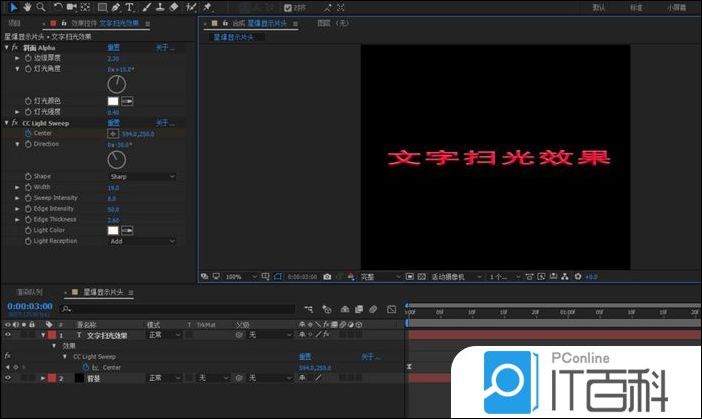The height and width of the screenshot is (419, 702).
Task: Select the Hand tool
Action: pos(27,7)
